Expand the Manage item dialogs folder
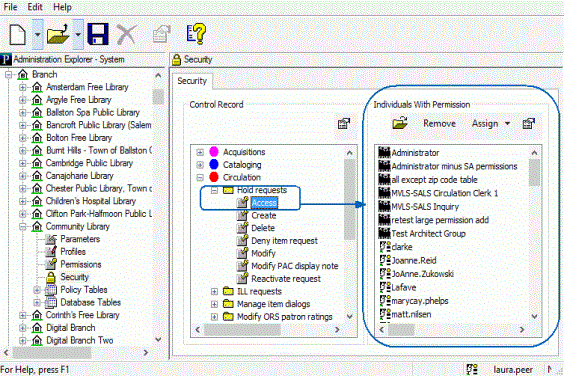The height and width of the screenshot is (376, 564). [x=214, y=304]
